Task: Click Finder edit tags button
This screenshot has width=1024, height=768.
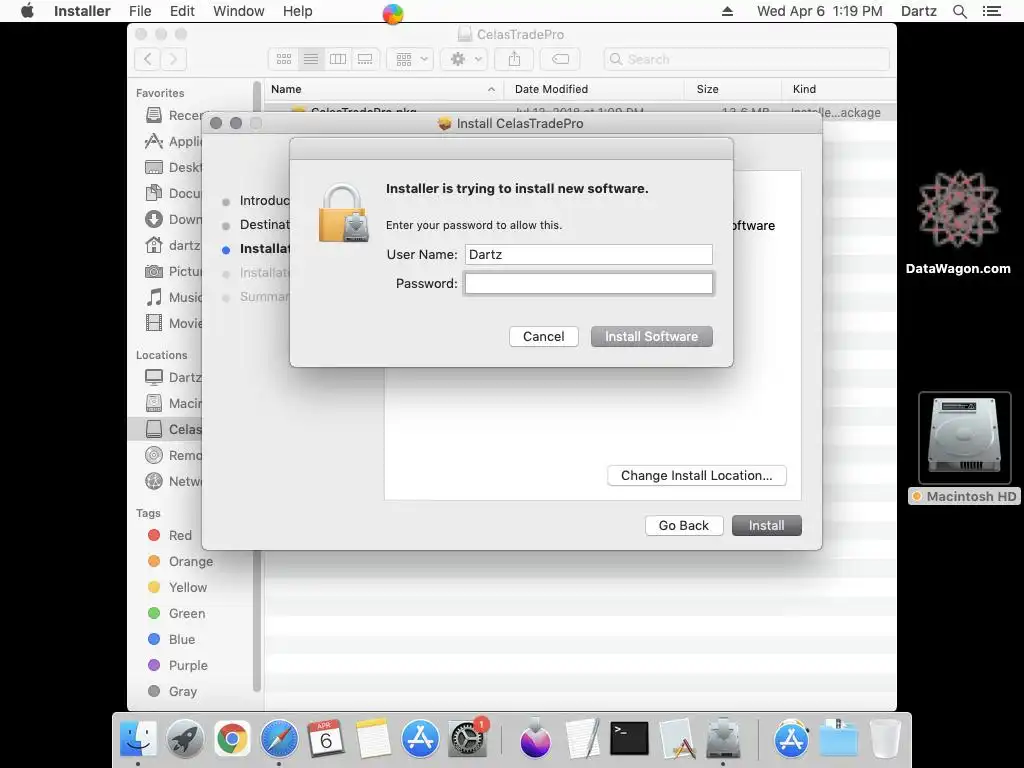Action: coord(560,59)
